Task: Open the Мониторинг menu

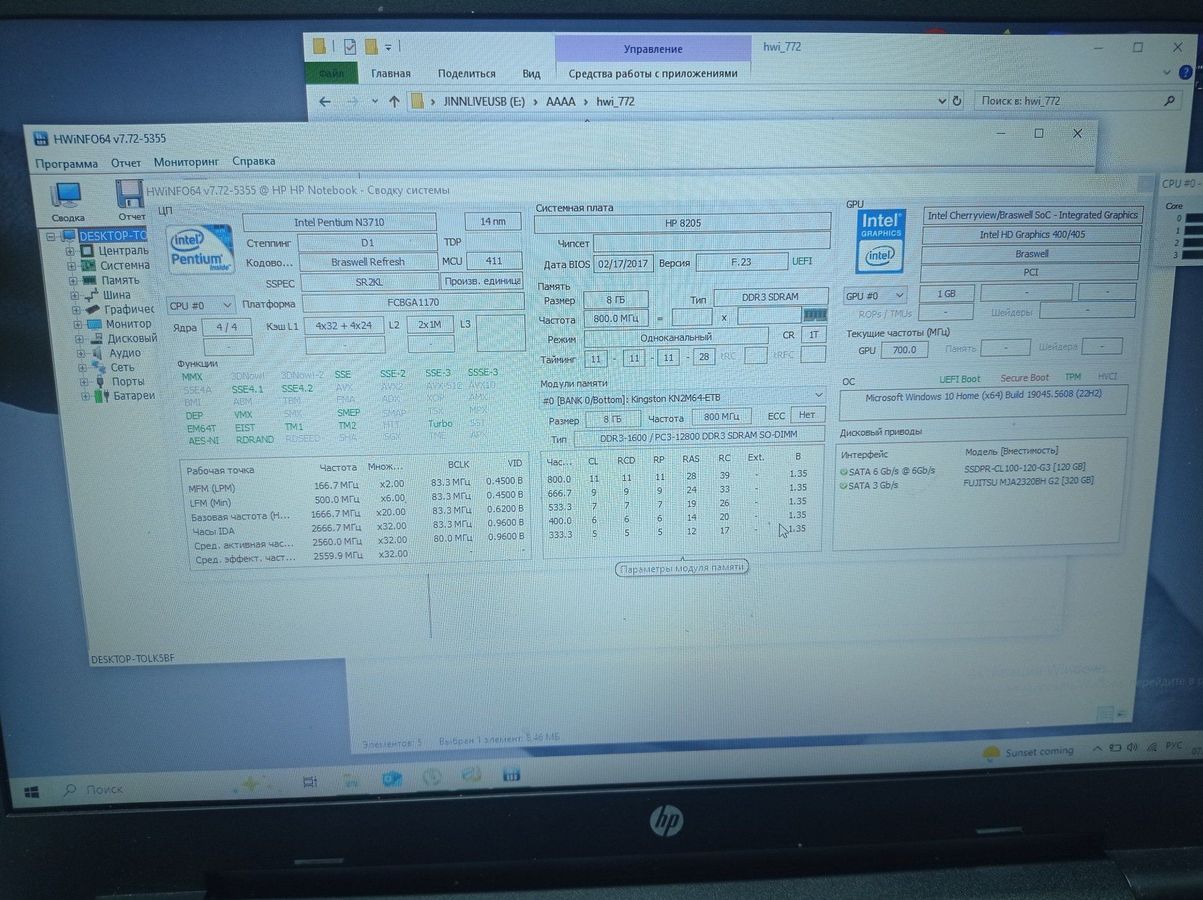Action: (186, 162)
